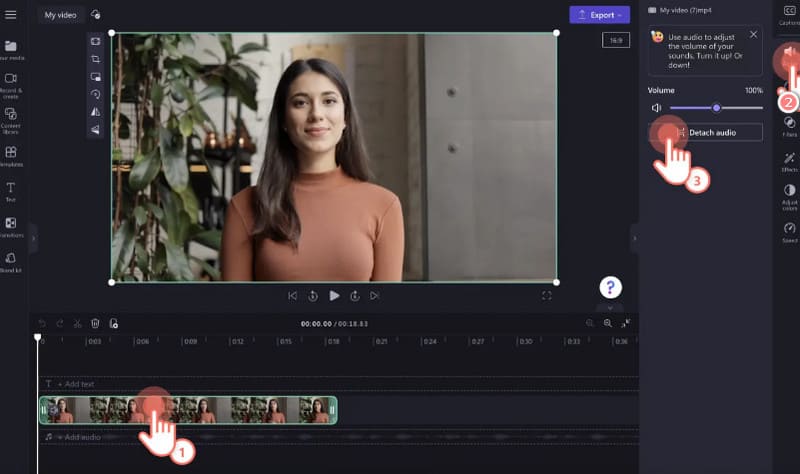Close the audio tip message

754,34
